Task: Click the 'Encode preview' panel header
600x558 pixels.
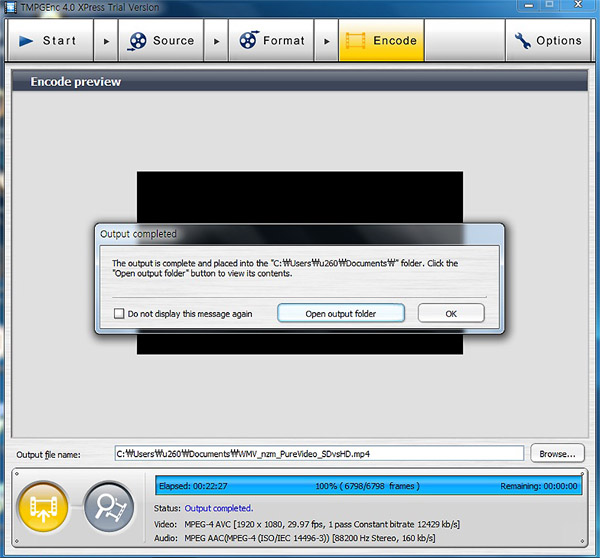Action: [x=300, y=81]
